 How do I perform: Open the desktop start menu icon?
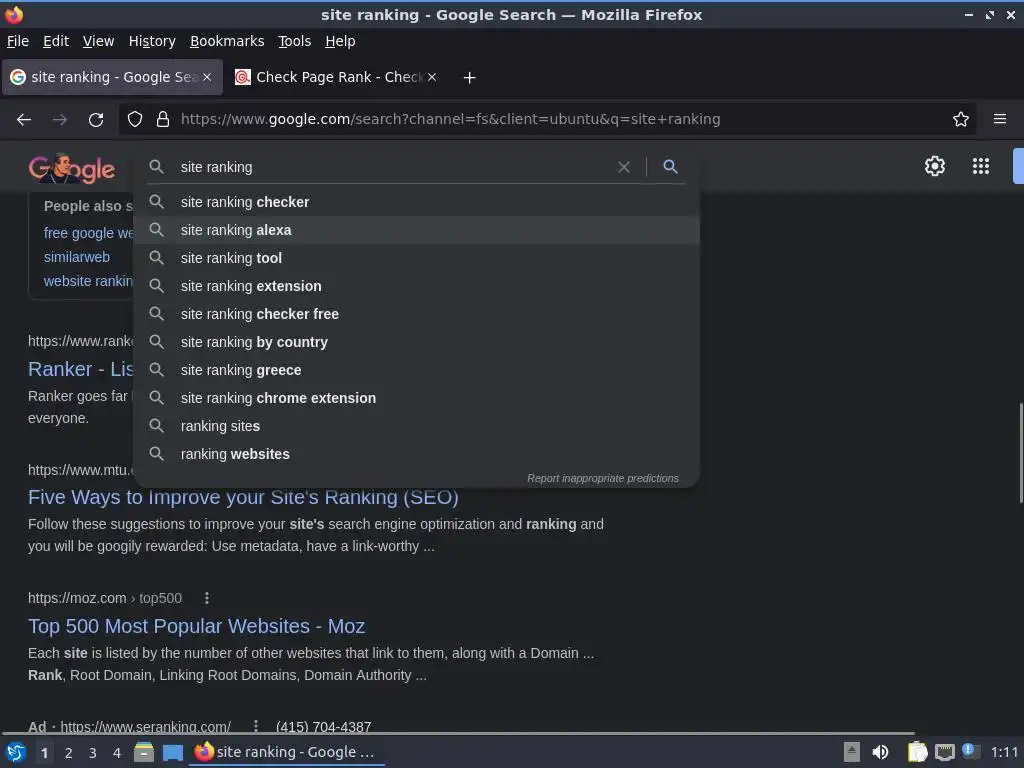[15, 752]
